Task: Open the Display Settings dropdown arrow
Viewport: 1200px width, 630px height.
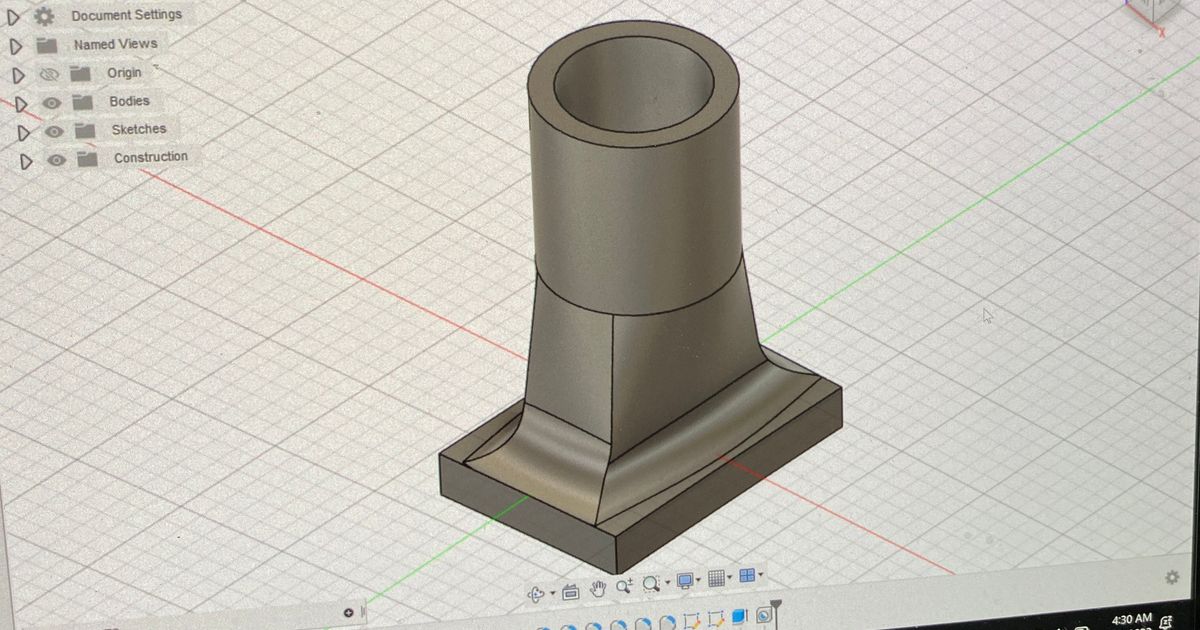Action: tap(698, 580)
